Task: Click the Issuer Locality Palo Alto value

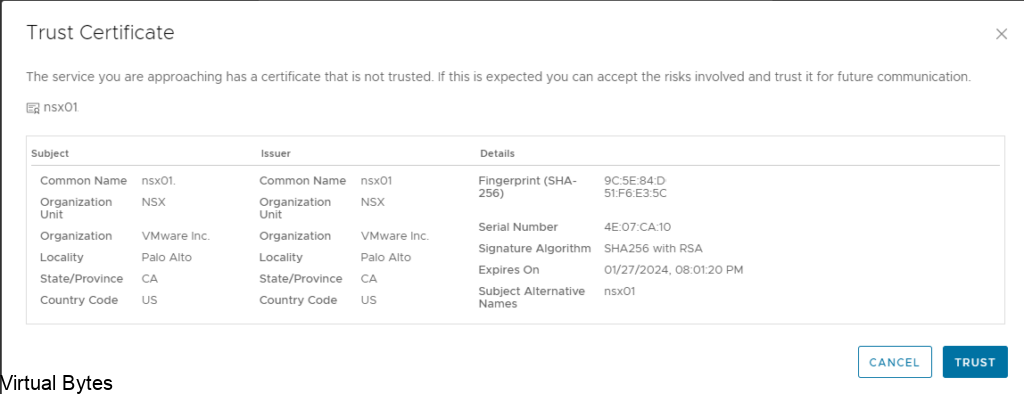Action: (x=386, y=257)
